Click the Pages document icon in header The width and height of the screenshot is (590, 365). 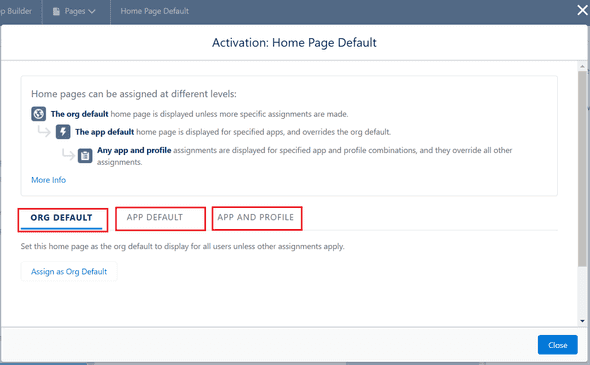(56, 11)
